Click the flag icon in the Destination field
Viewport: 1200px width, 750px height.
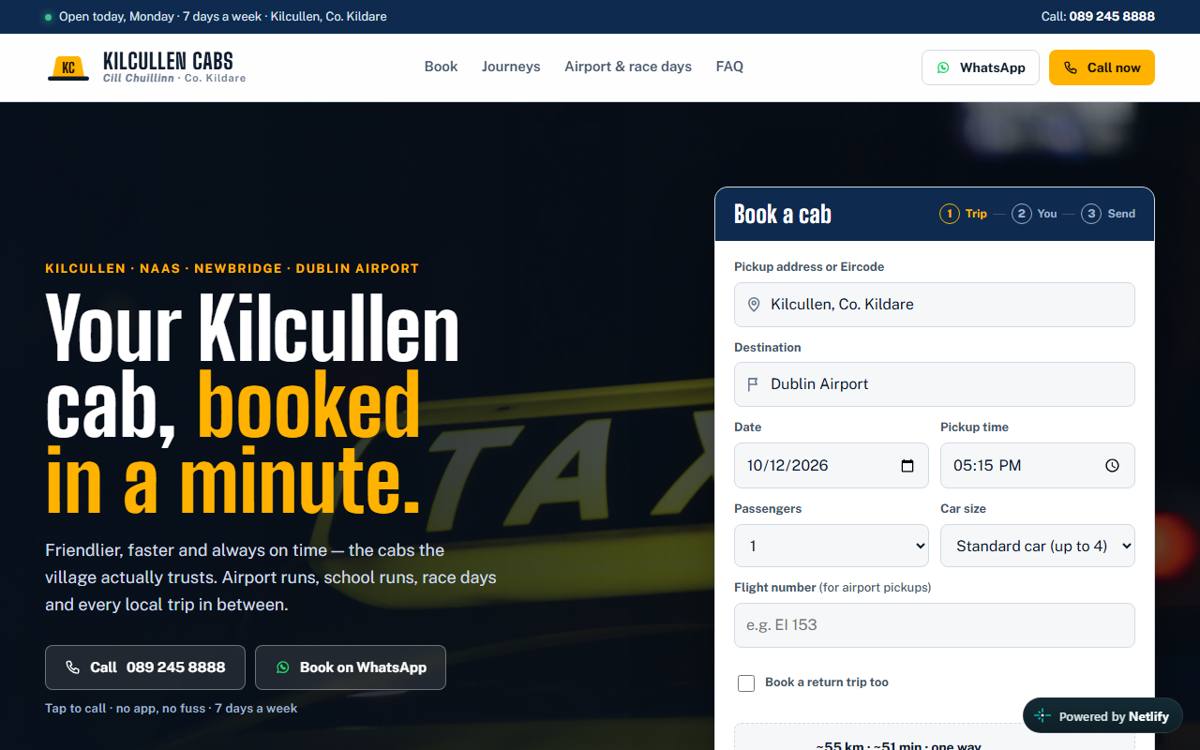tap(754, 384)
